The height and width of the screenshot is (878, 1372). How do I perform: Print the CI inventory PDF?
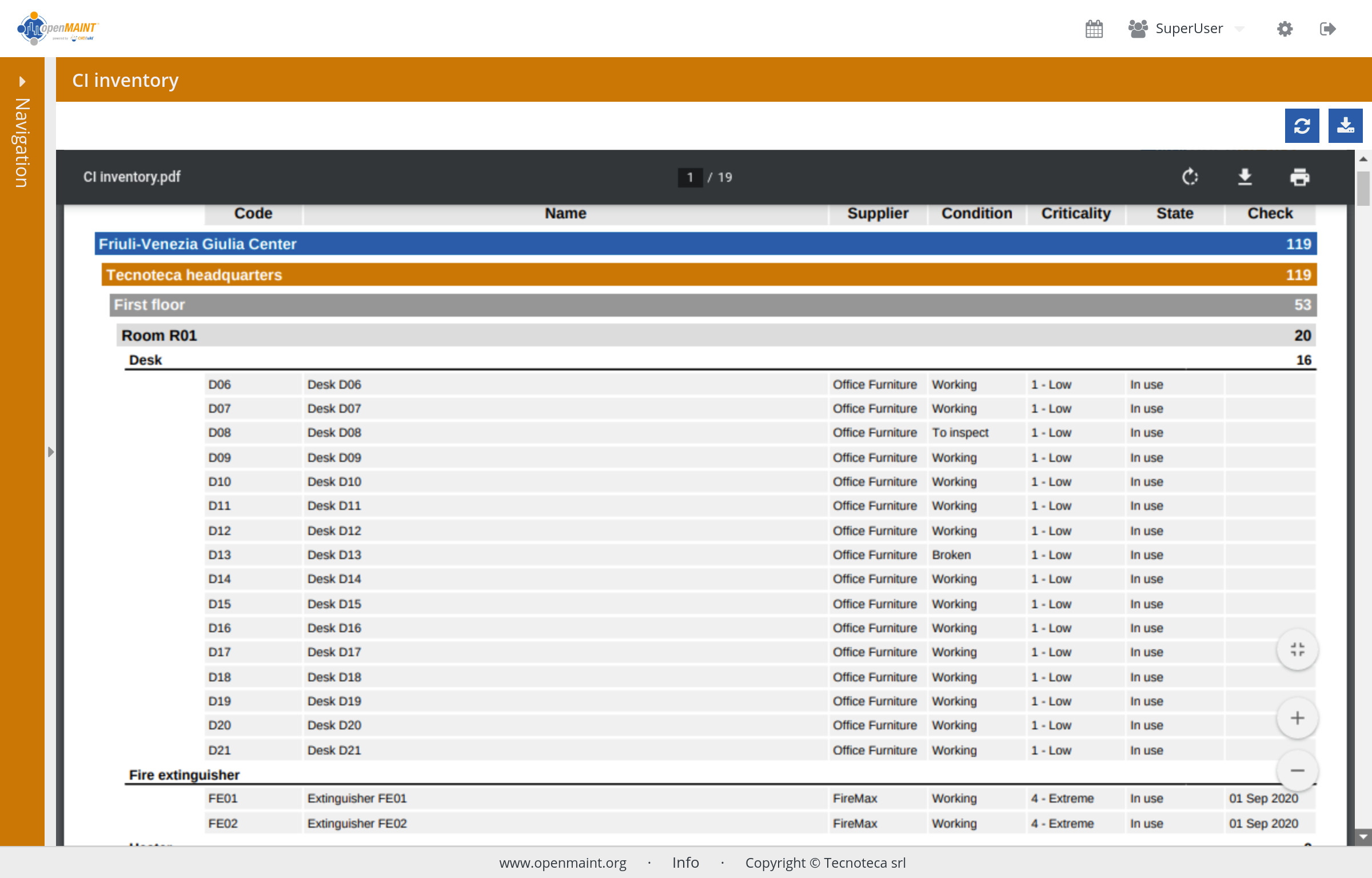point(1299,177)
